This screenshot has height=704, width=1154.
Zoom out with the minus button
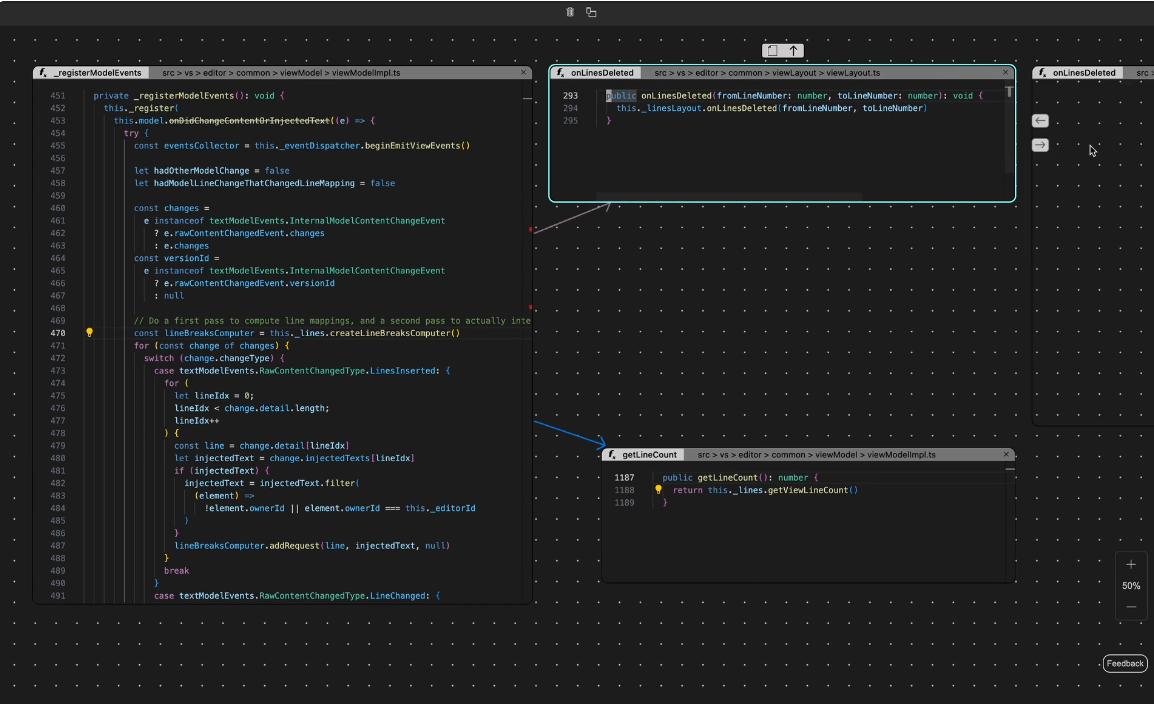click(x=1131, y=607)
